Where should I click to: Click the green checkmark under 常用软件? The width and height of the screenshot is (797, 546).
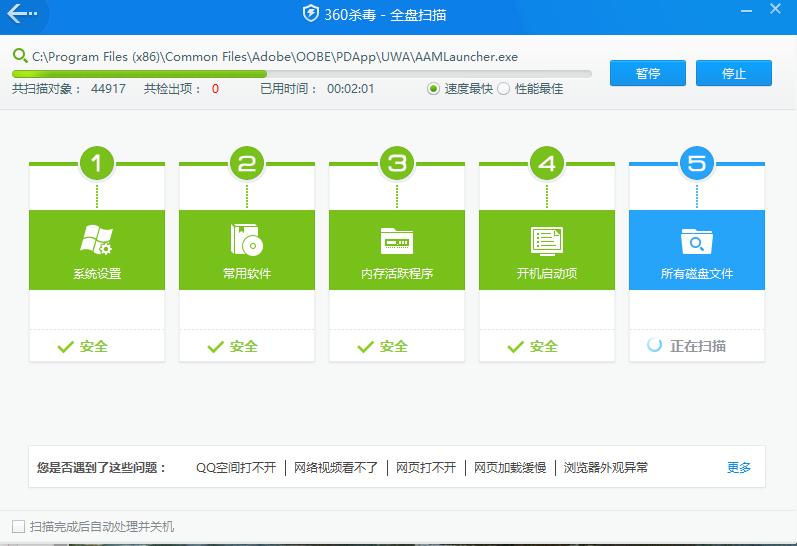pyautogui.click(x=216, y=347)
